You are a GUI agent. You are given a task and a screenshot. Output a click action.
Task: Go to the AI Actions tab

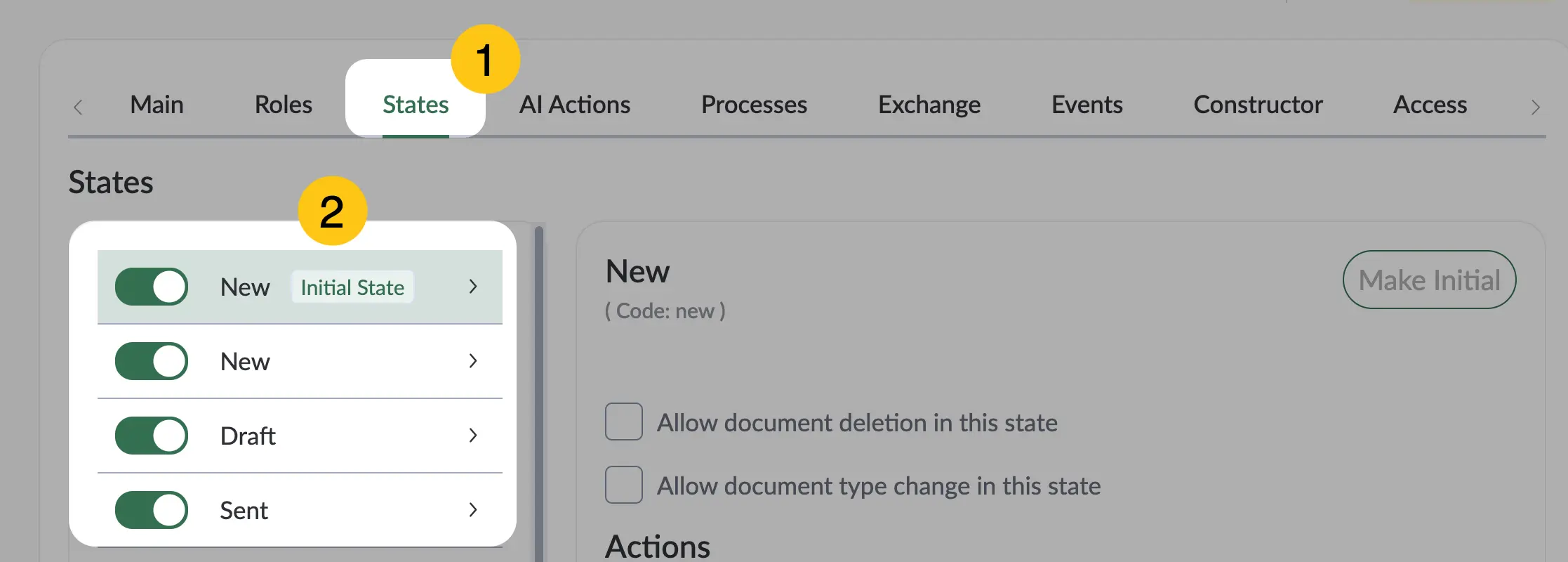pos(575,105)
